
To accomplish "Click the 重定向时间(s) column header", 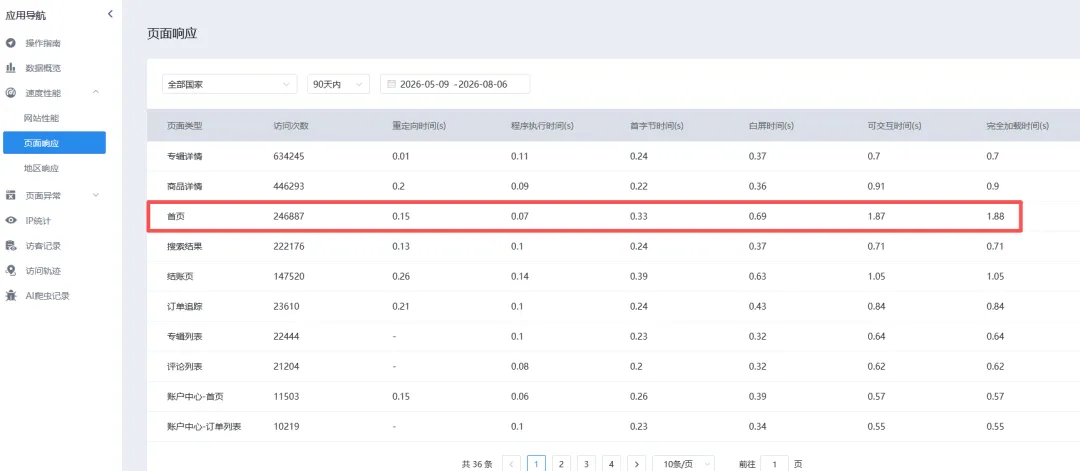I will (419, 126).
